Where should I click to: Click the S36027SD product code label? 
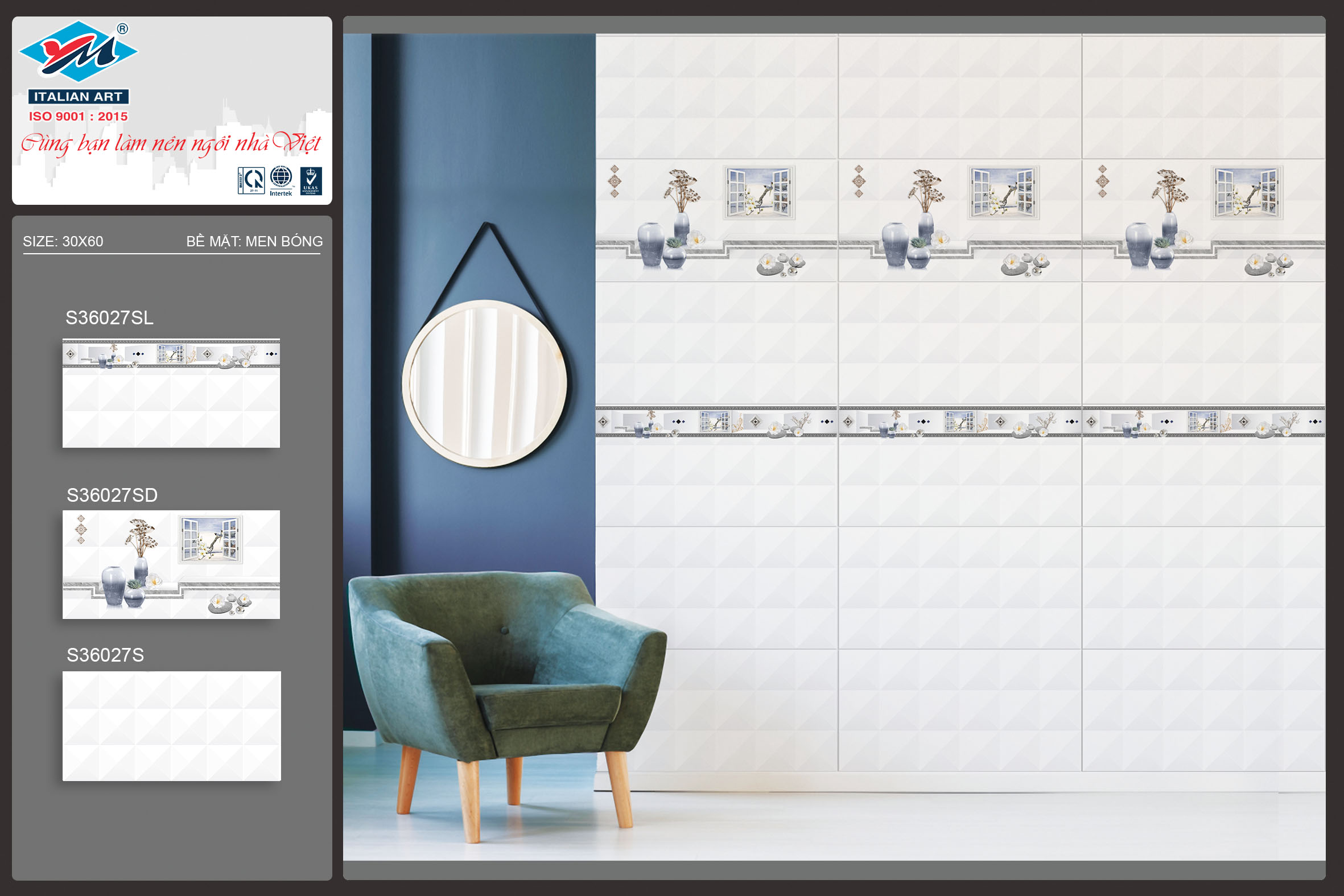(x=112, y=495)
